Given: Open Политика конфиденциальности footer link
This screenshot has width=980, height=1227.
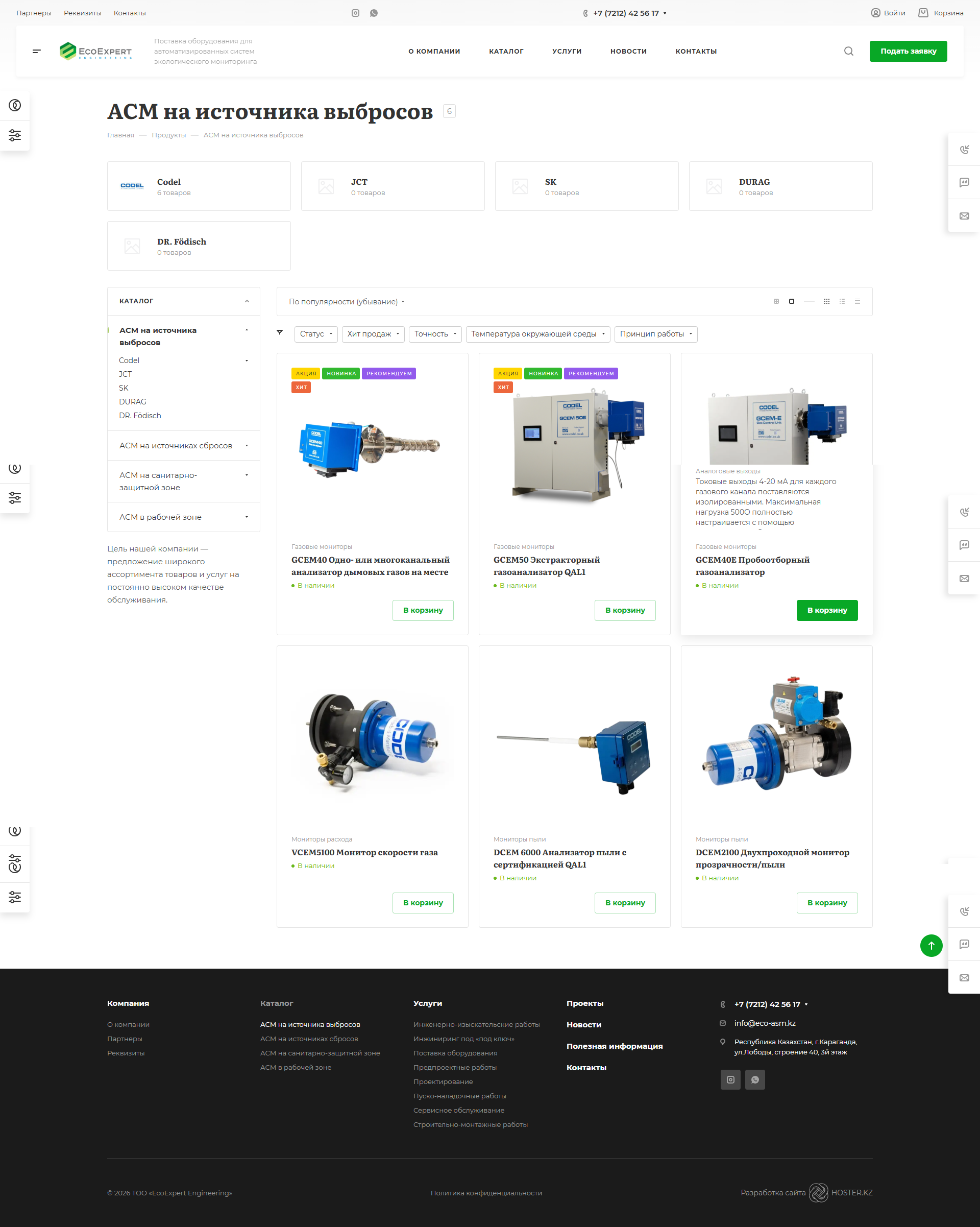Looking at the screenshot, I should coord(486,1193).
